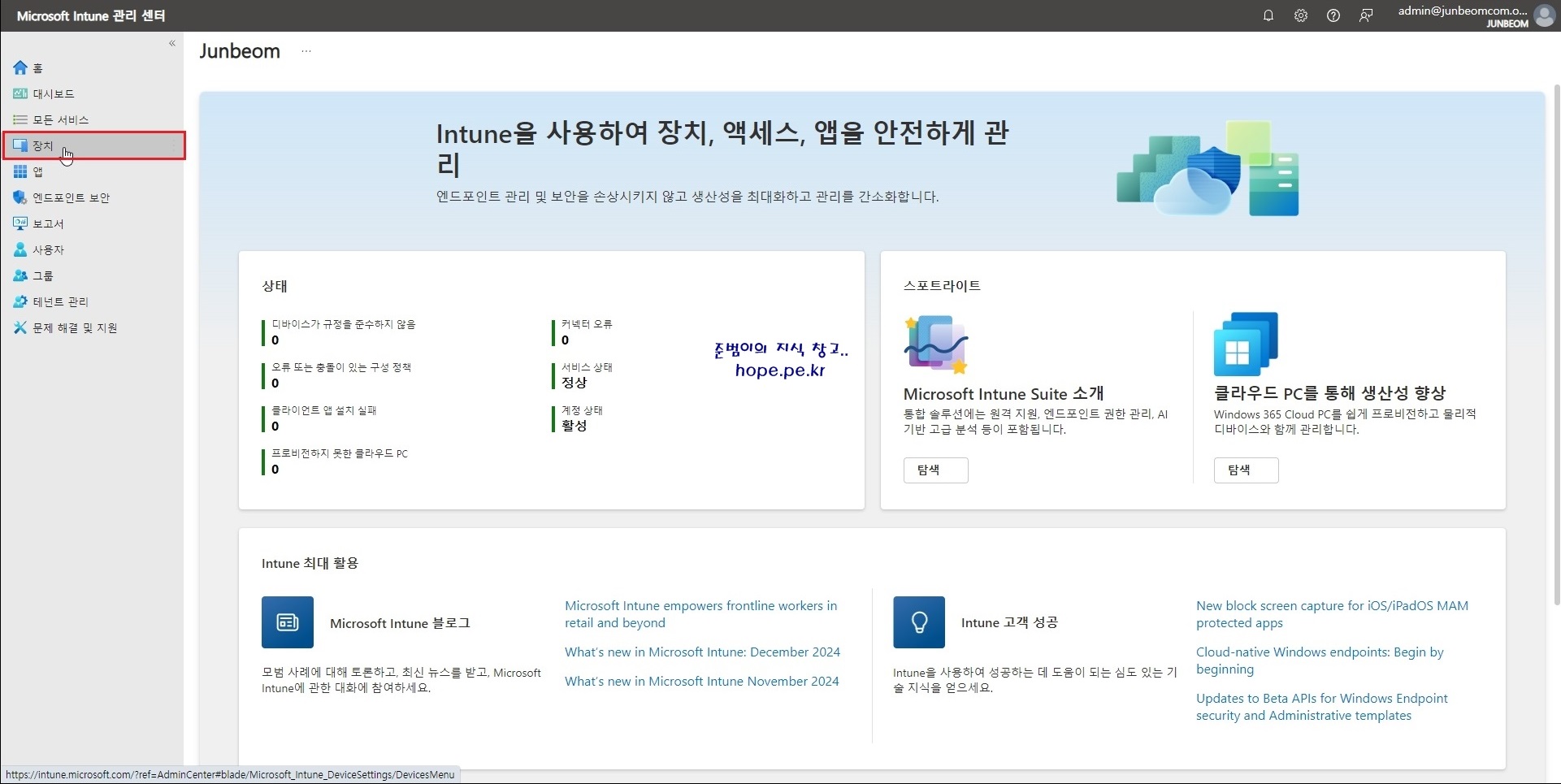Click the Reports monitor icon

coord(20,223)
